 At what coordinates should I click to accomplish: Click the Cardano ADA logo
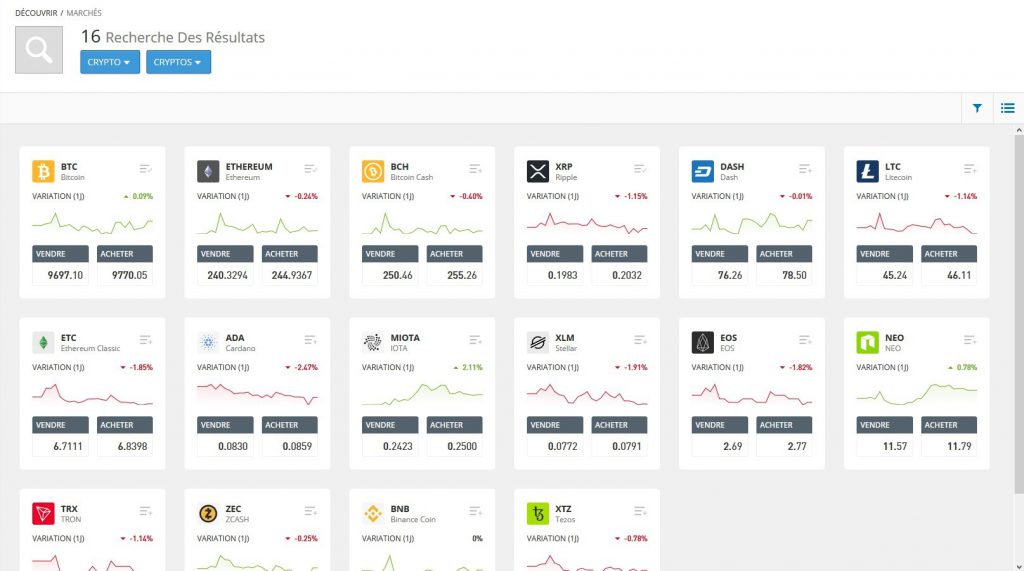click(208, 342)
